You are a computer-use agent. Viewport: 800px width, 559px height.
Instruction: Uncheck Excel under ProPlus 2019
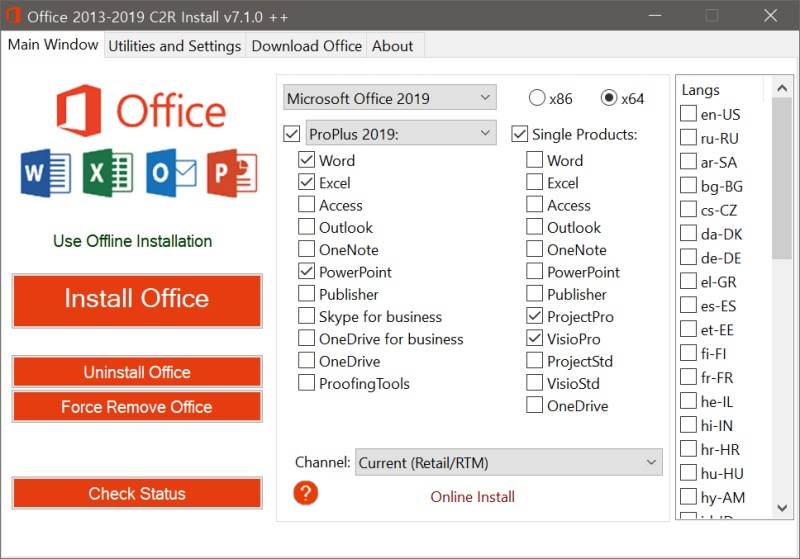tap(306, 182)
